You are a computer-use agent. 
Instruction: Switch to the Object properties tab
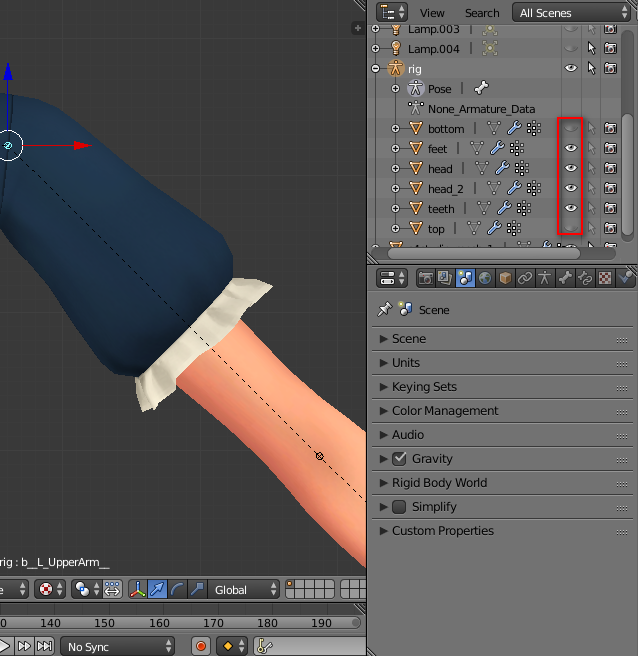click(x=505, y=278)
